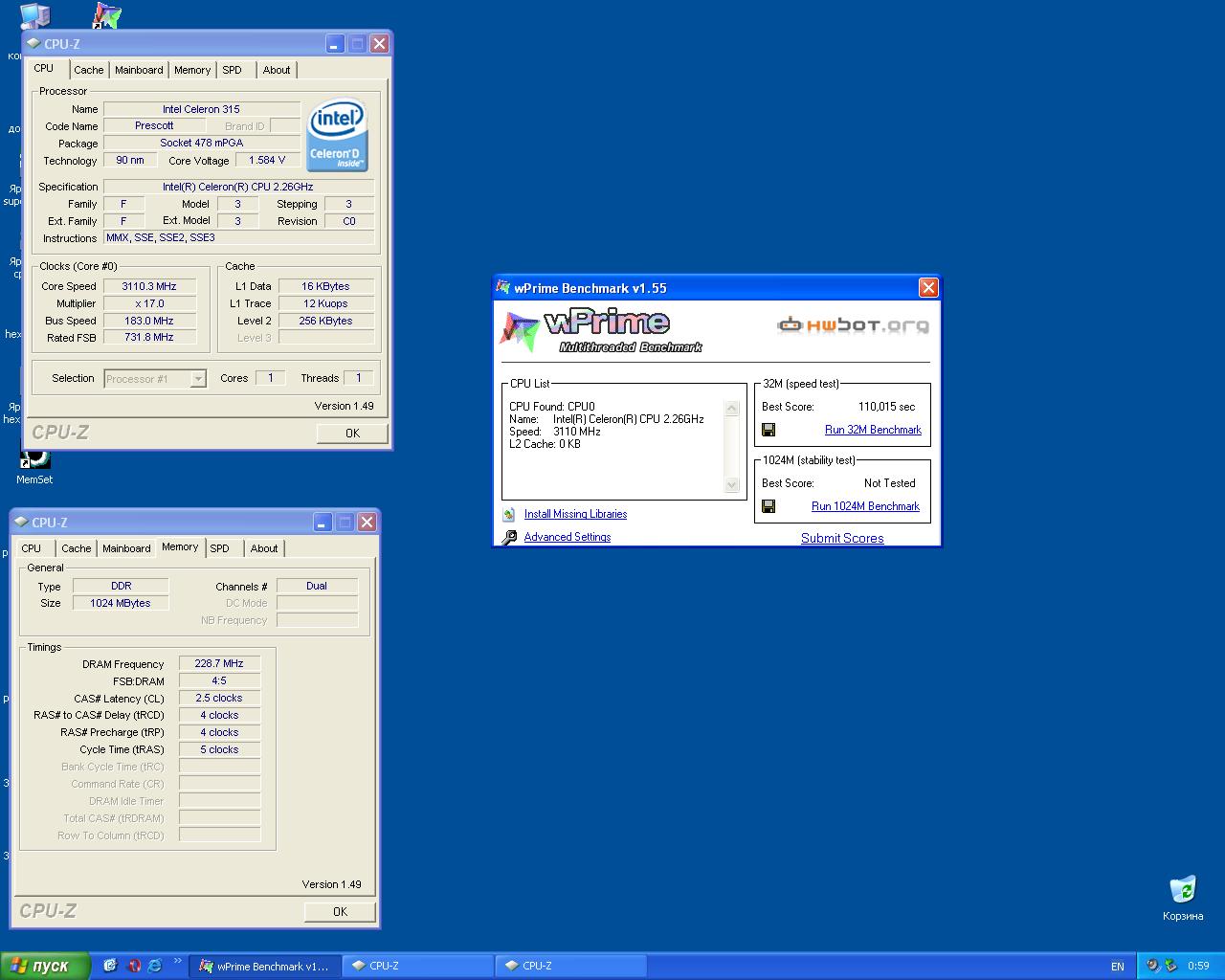
Task: Switch to Mainboard tab in lower CPU-Z window
Action: click(126, 548)
